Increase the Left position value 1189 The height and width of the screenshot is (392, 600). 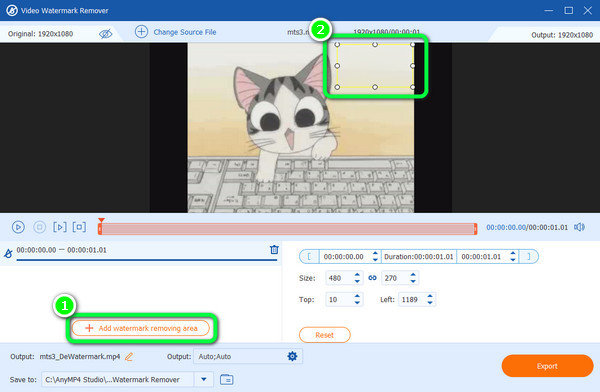[430, 296]
